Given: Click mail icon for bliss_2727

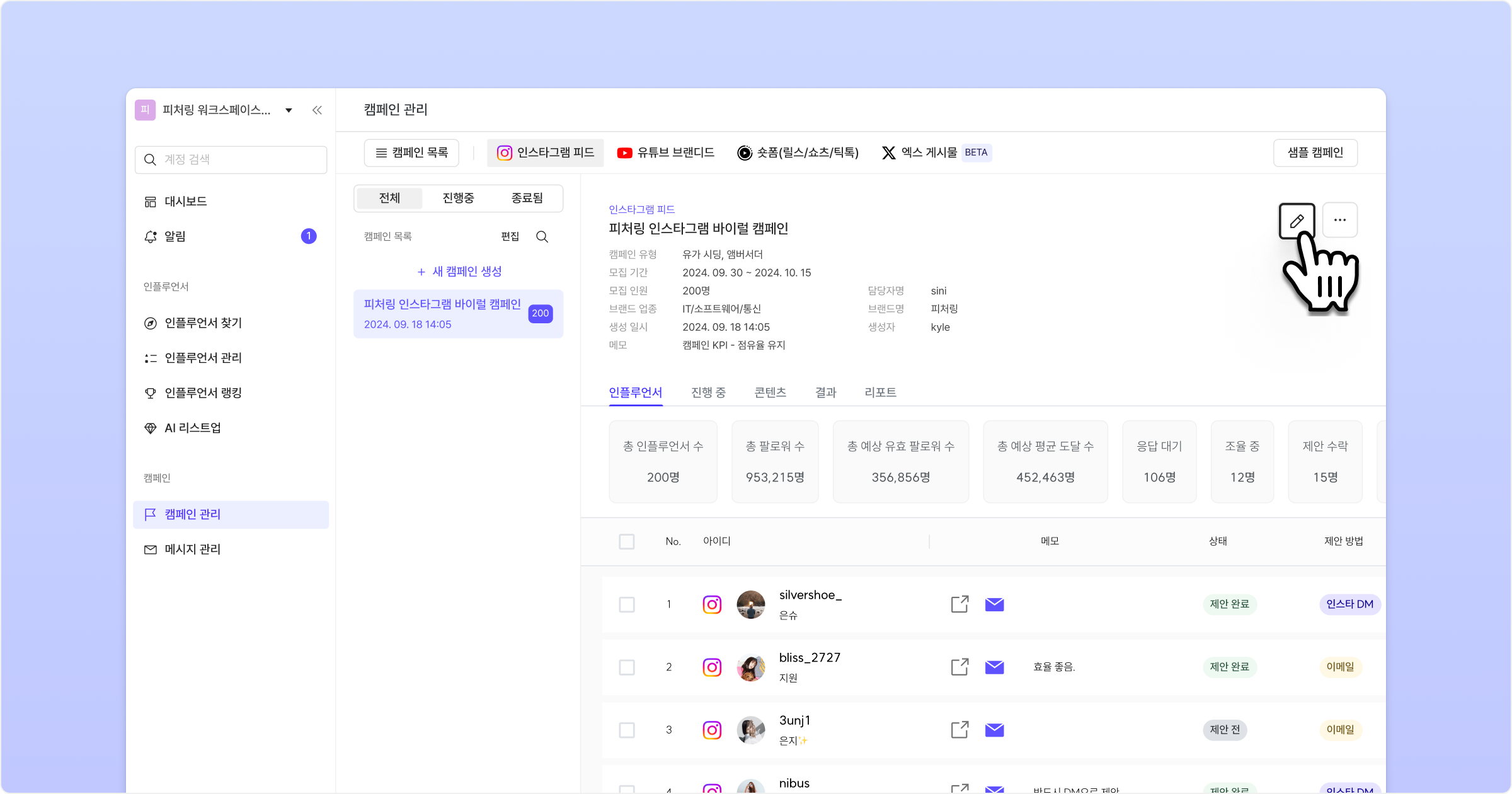Looking at the screenshot, I should click(994, 667).
